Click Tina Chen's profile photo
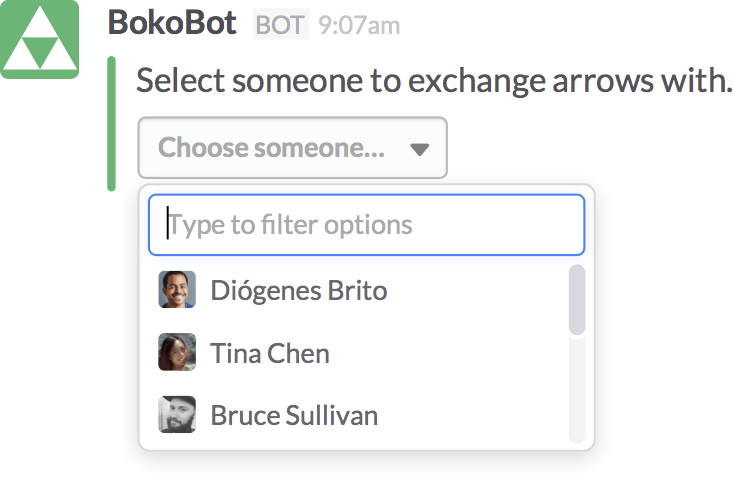733x479 pixels. 177,352
